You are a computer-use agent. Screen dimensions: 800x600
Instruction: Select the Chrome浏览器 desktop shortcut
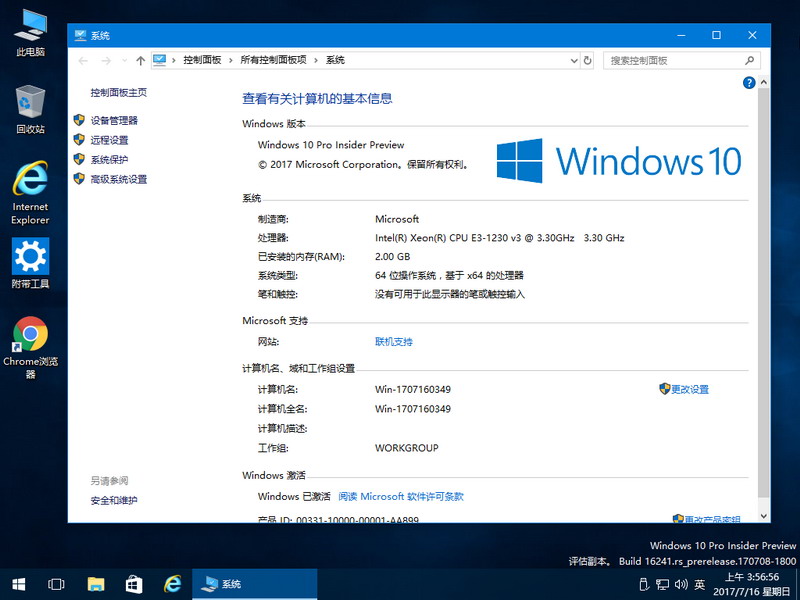31,348
